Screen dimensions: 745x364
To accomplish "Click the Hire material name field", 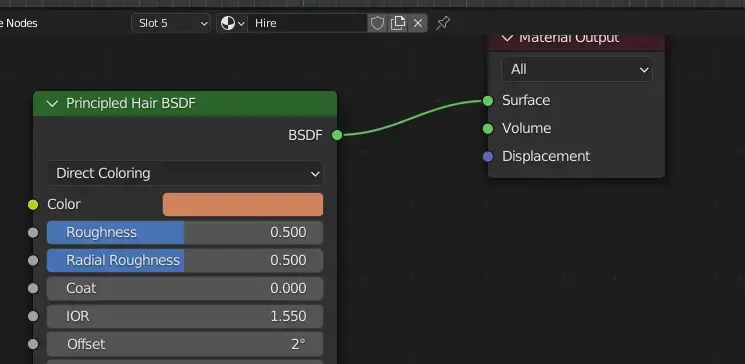I will click(307, 23).
